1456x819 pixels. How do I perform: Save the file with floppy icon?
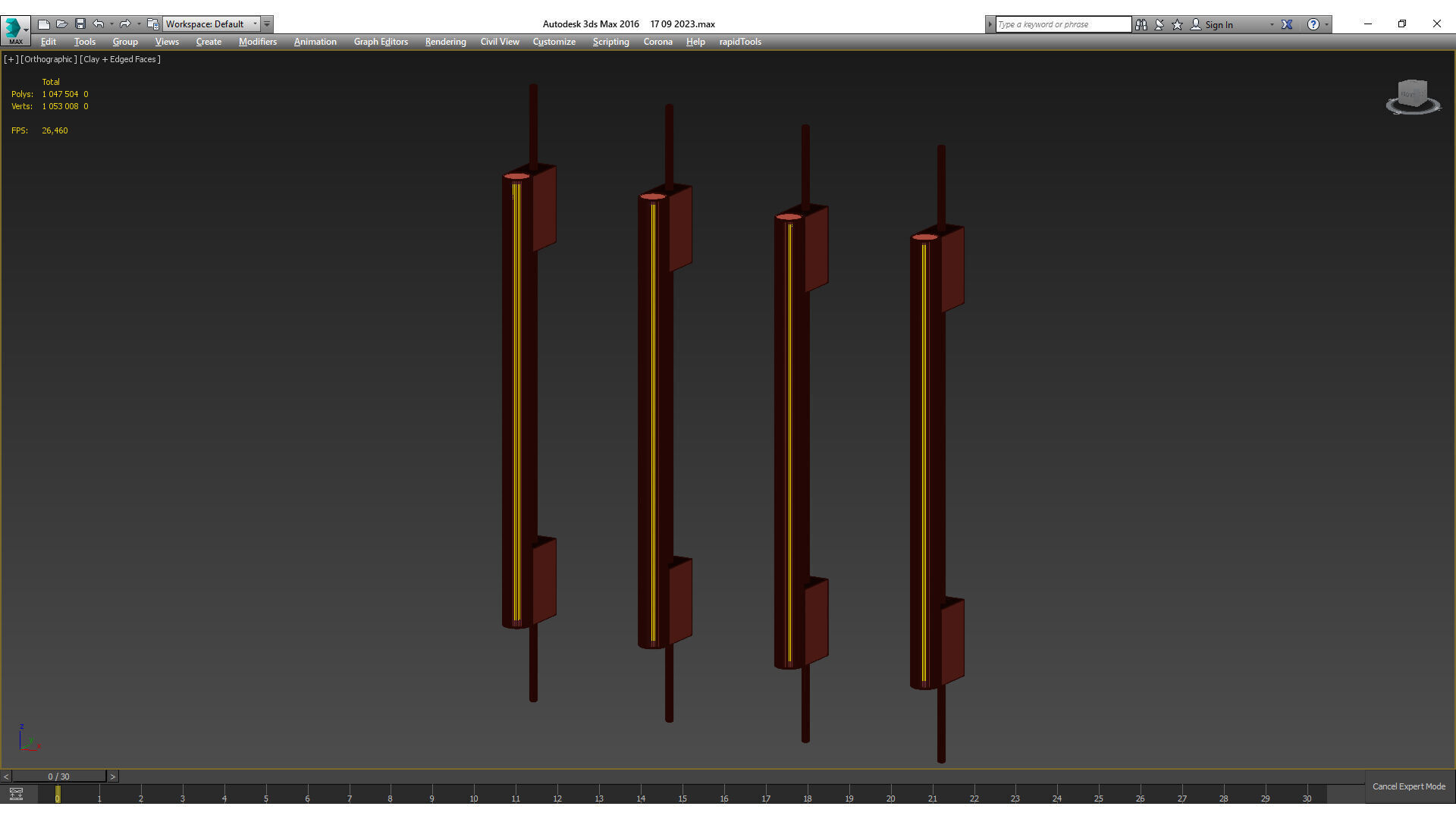pos(80,24)
